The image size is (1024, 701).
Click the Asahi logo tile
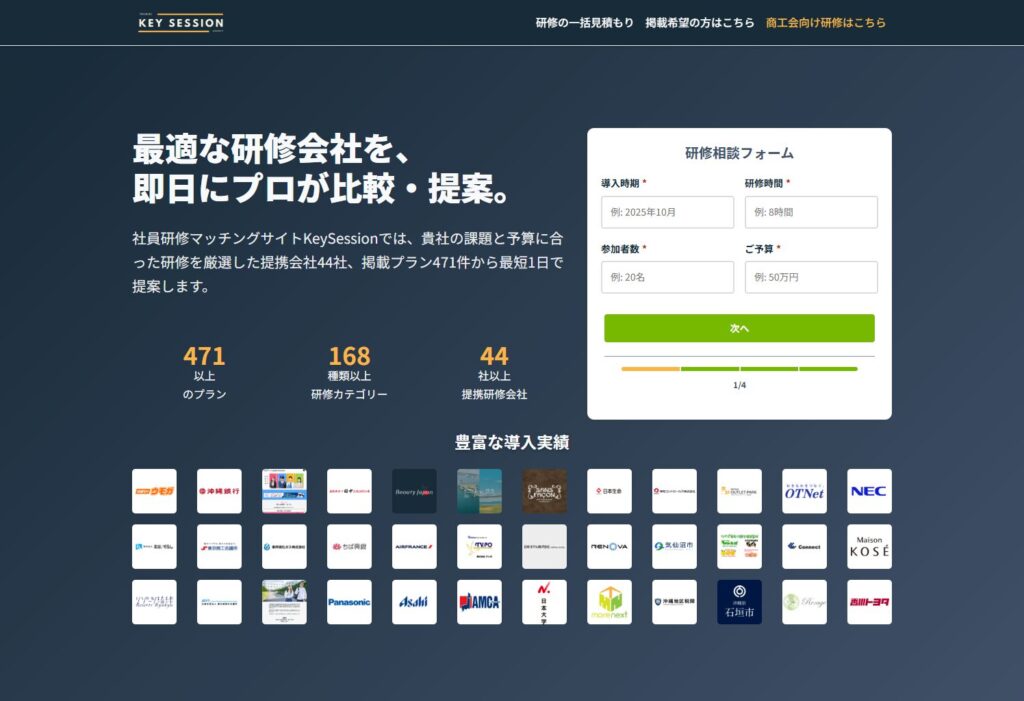pyautogui.click(x=414, y=602)
